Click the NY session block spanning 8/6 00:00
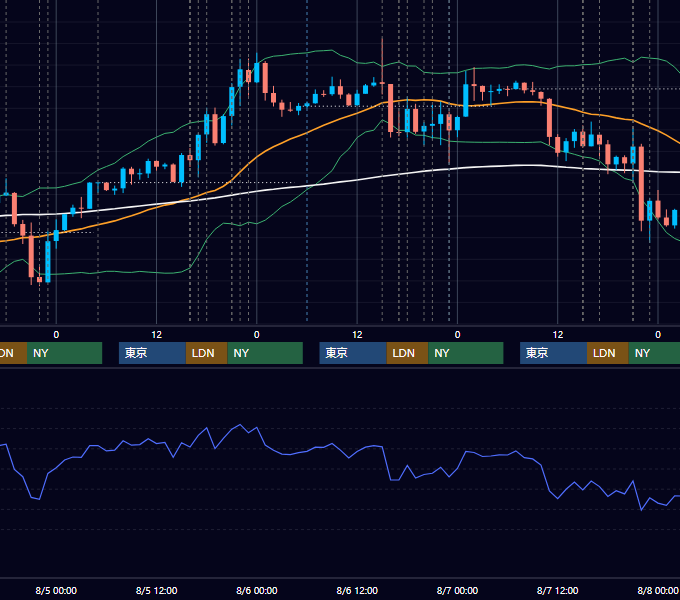 coord(265,353)
